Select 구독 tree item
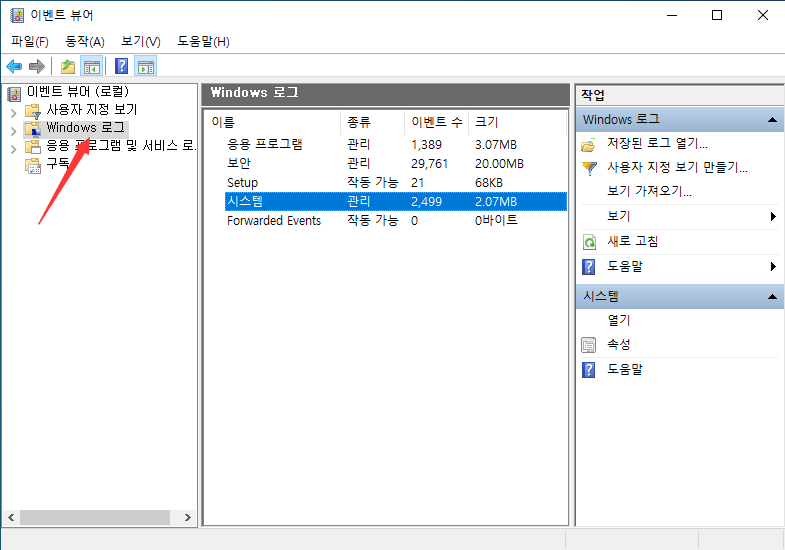This screenshot has height=550, width=785. pos(58,163)
